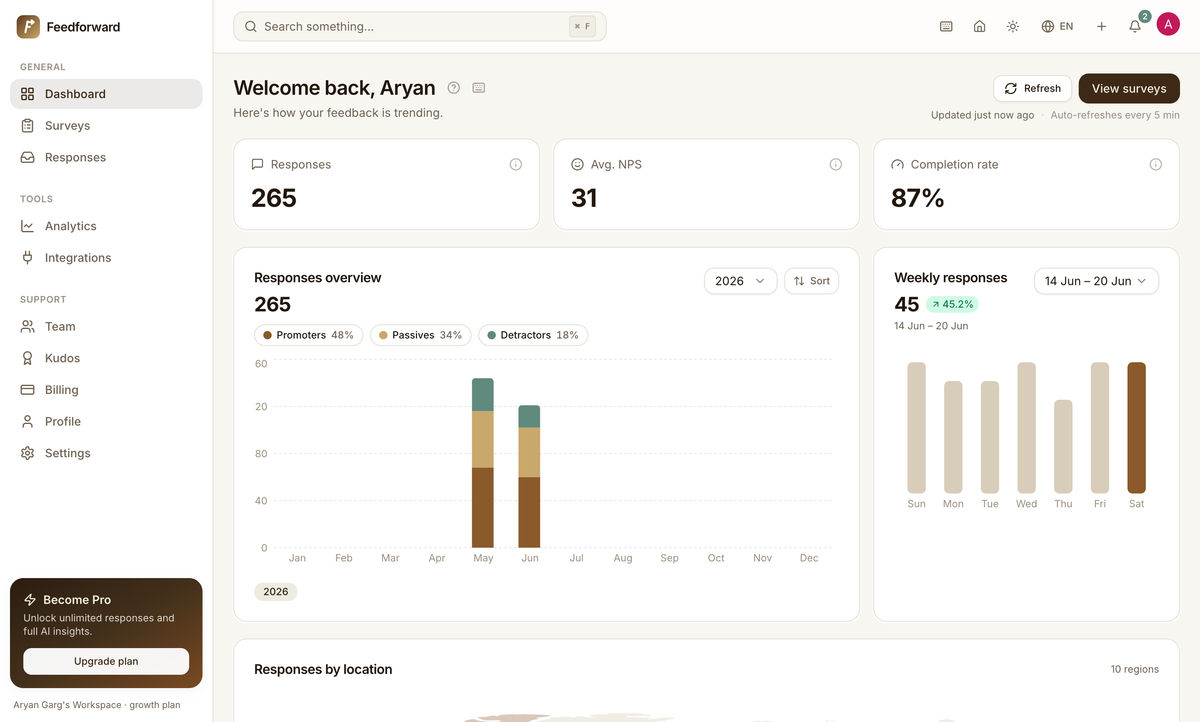Toggle the Passives 34% legend chip
This screenshot has height=722, width=1200.
pos(420,335)
